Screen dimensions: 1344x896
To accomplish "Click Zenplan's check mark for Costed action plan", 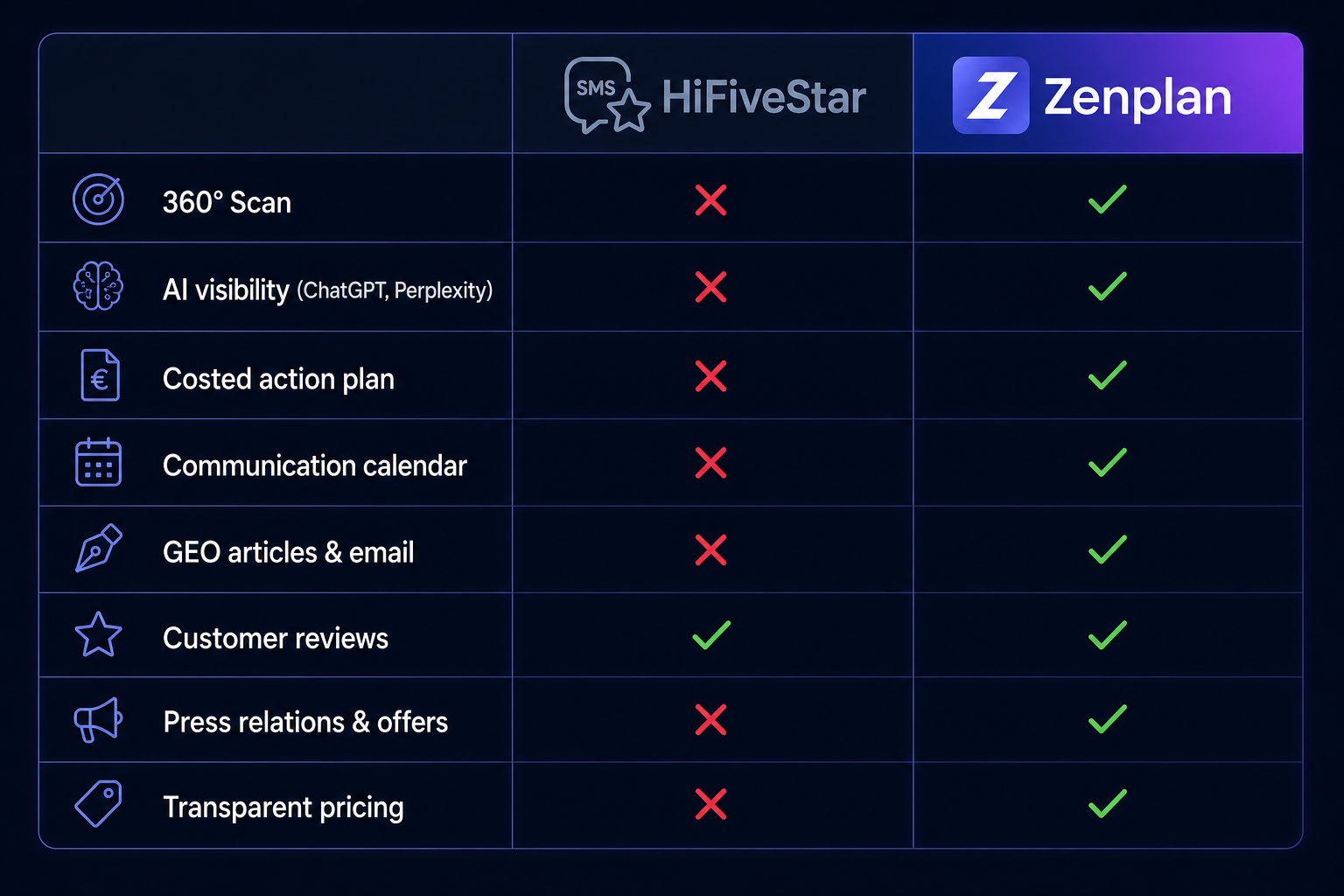I will [1108, 375].
